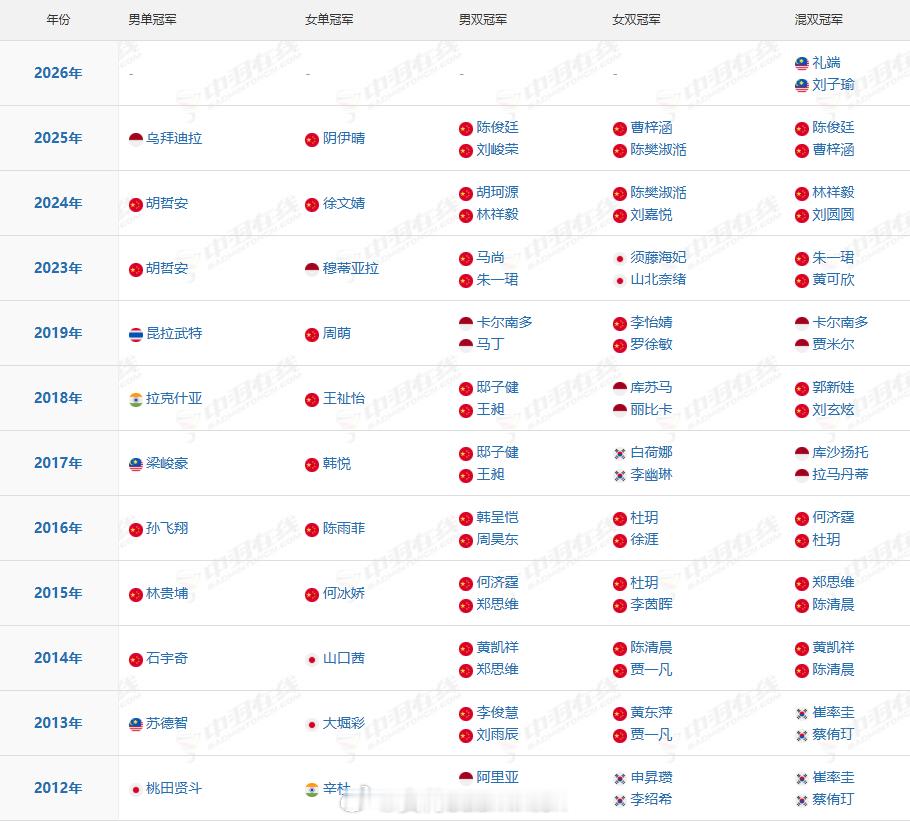
Task: Click the 女双冠军 column header
Action: pyautogui.click(x=637, y=20)
